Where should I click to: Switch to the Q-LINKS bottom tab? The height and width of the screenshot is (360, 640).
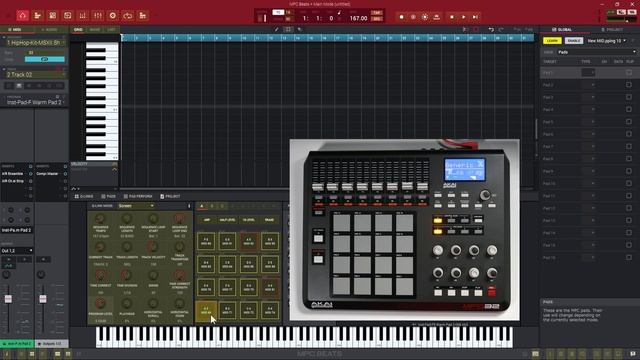pos(84,196)
